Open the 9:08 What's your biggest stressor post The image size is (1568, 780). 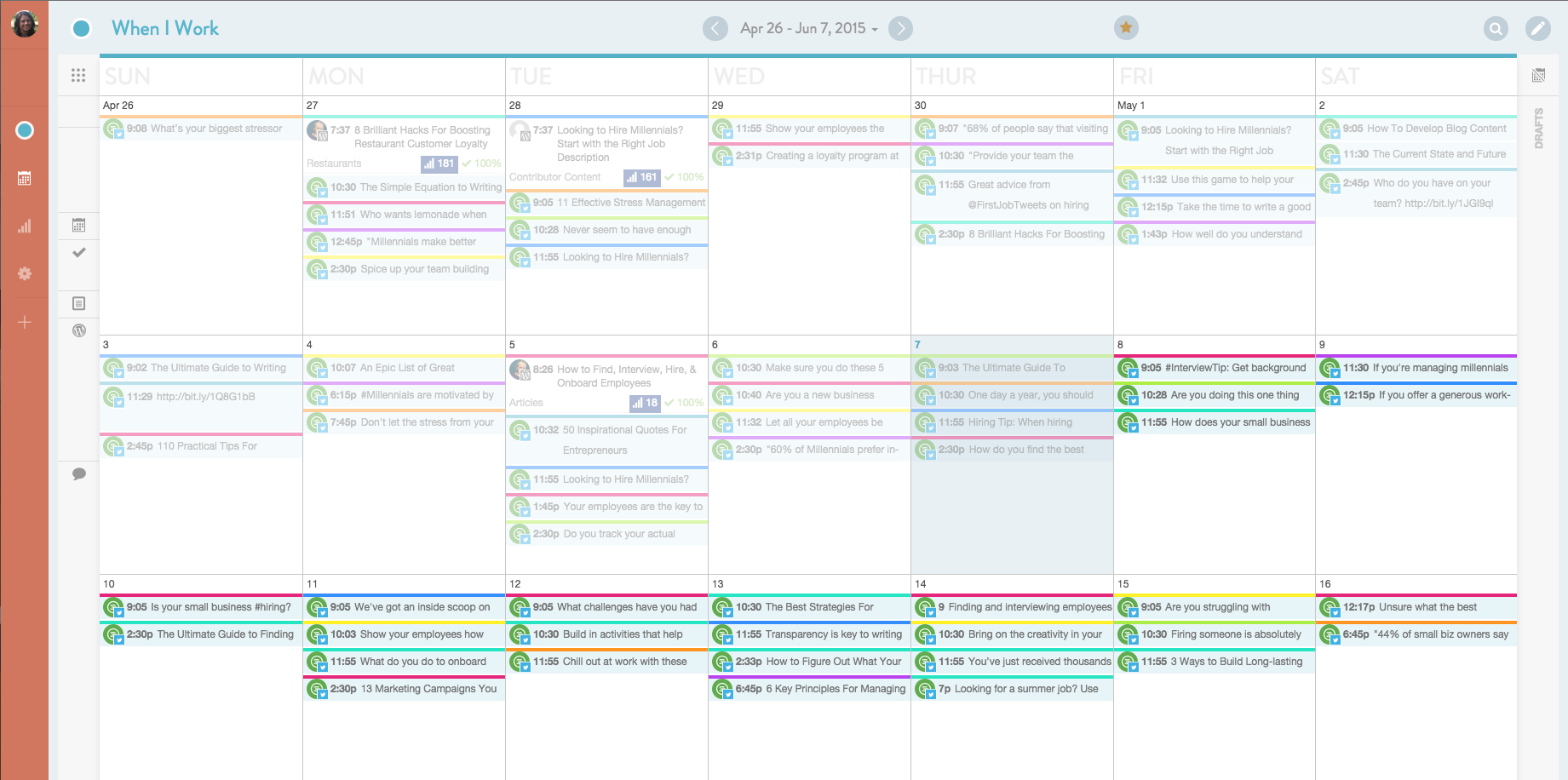click(x=201, y=129)
